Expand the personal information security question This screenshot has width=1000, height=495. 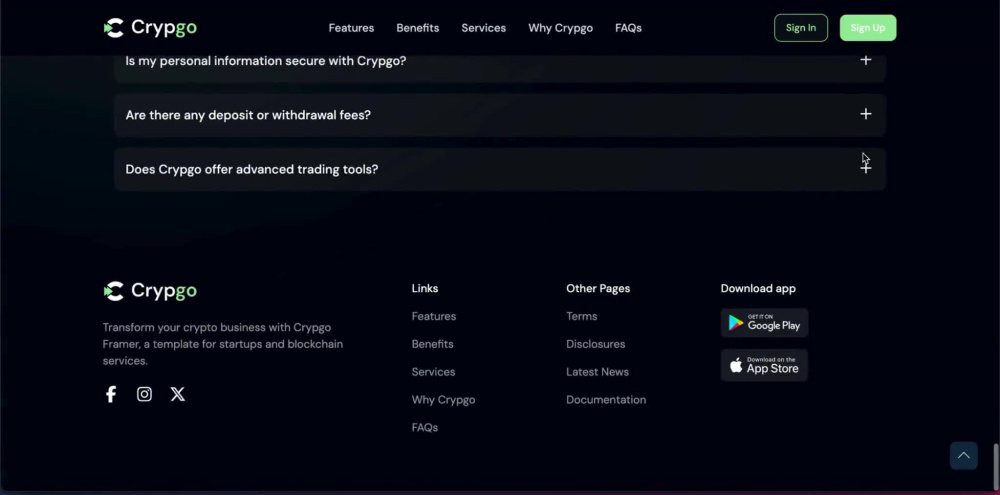click(x=865, y=60)
